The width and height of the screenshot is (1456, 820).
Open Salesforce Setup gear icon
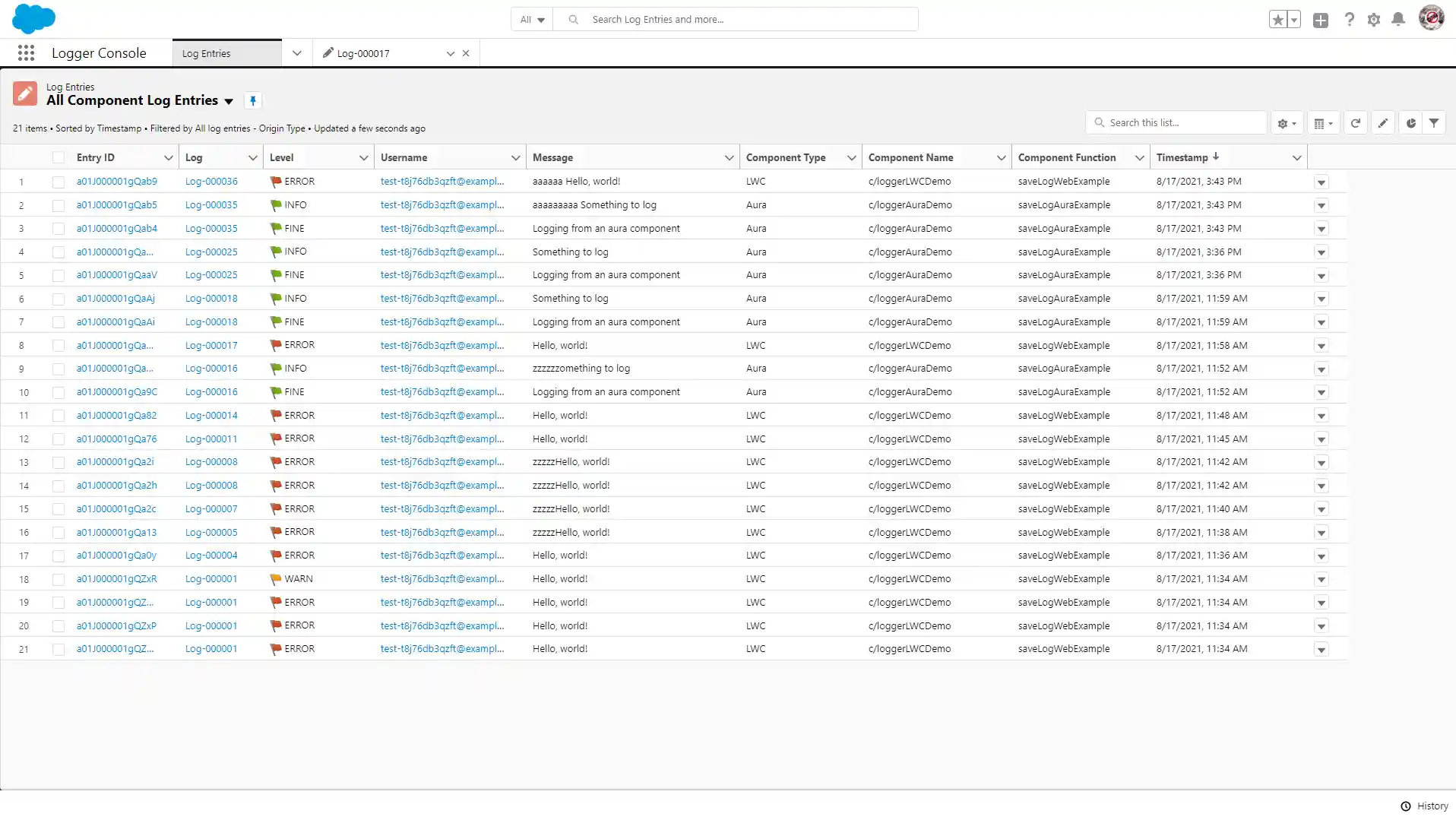tap(1373, 19)
